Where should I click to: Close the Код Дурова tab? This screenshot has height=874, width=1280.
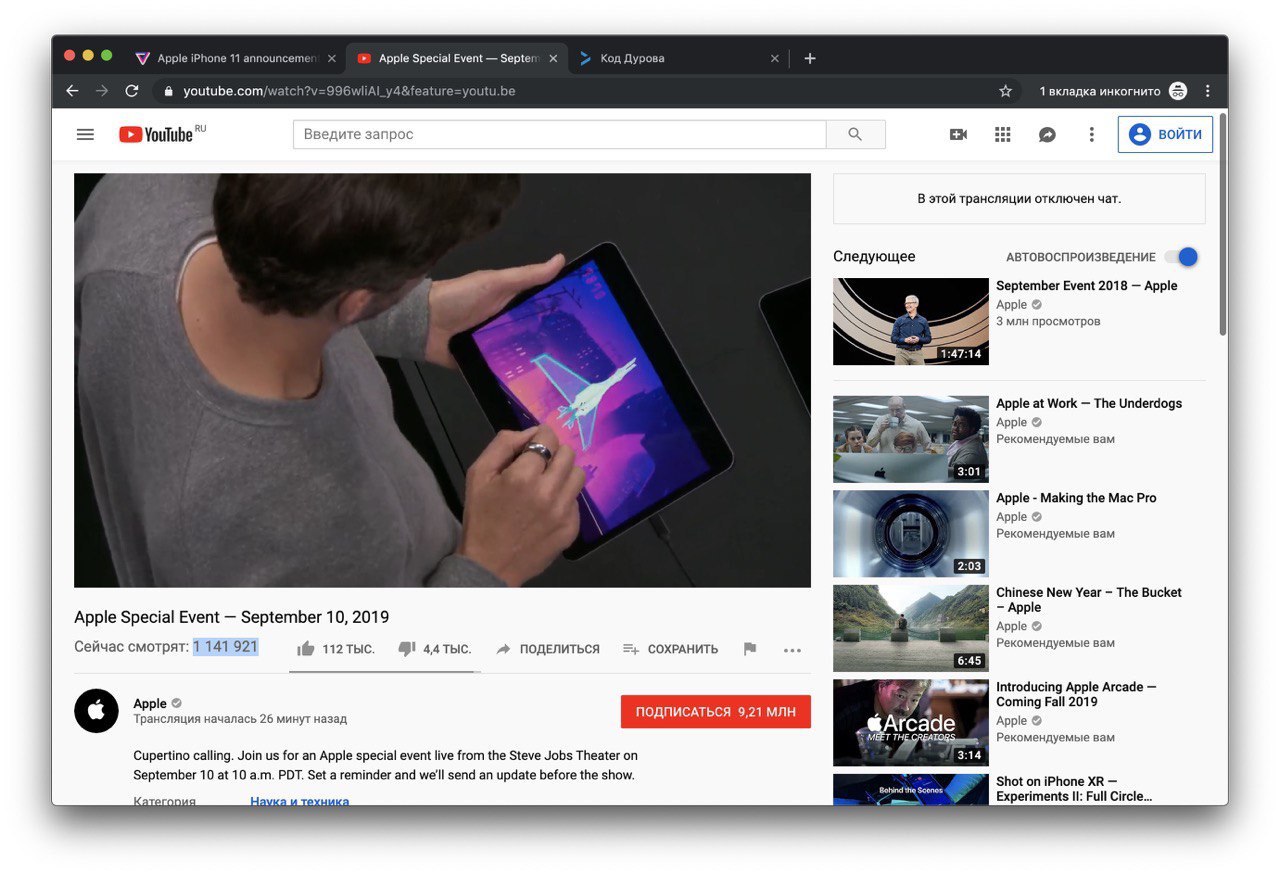774,58
